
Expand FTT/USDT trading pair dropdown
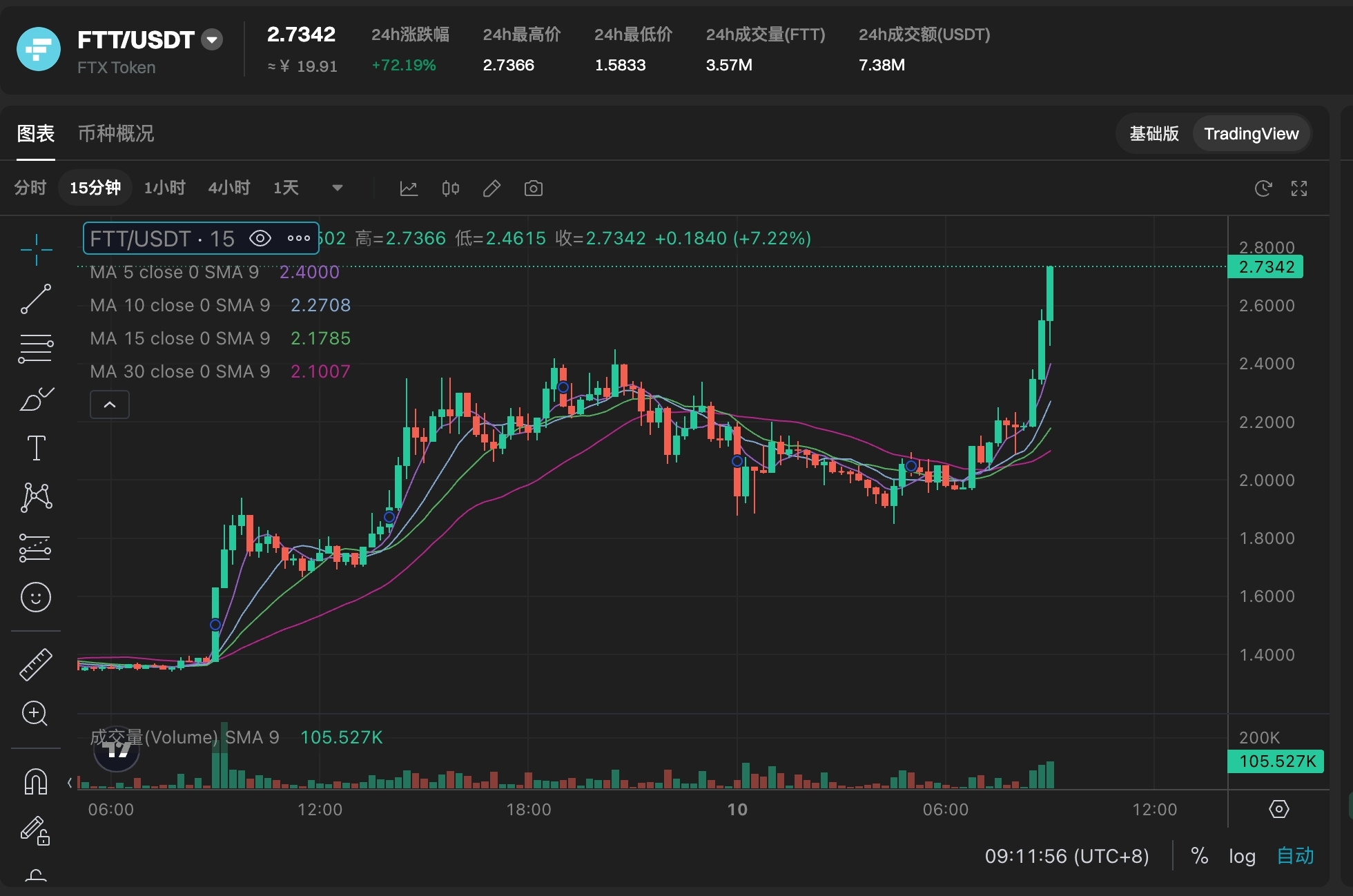212,40
